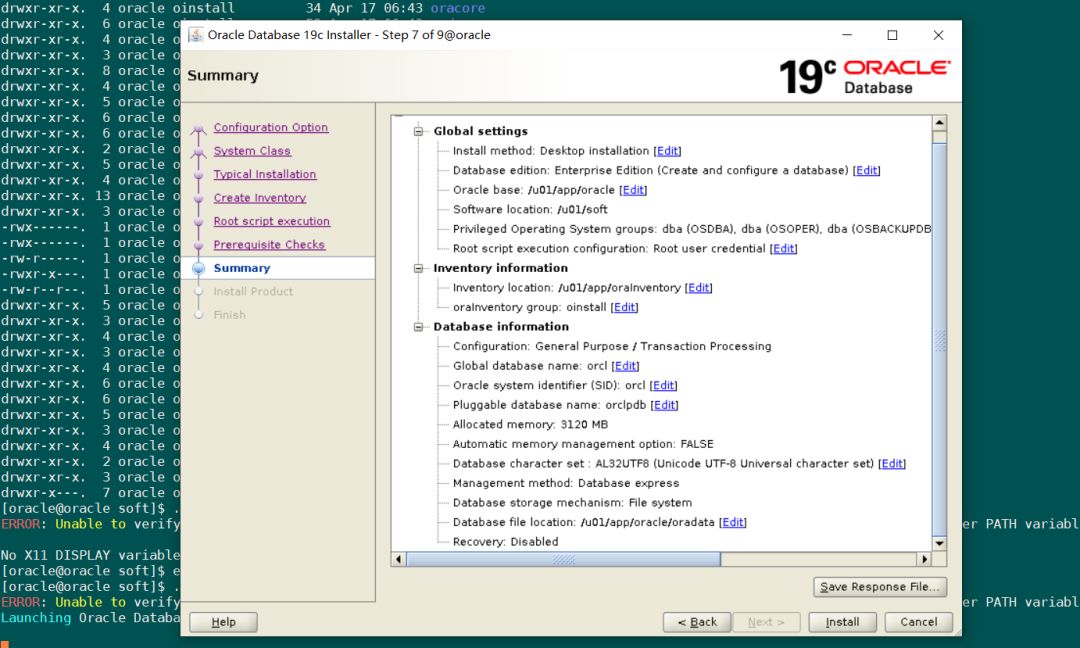
Task: Go to Create Inventory step
Action: (260, 198)
